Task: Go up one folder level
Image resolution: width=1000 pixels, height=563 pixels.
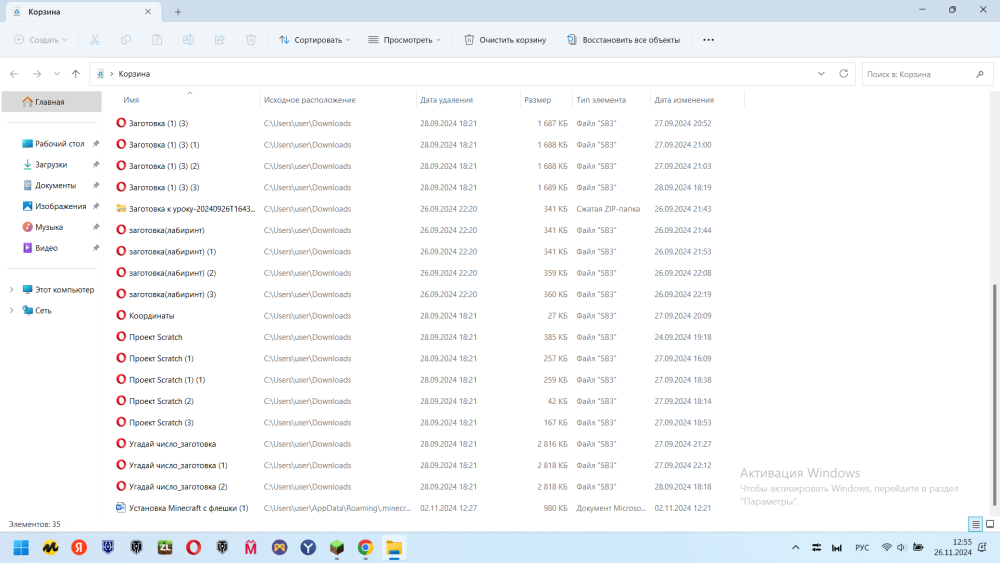Action: pyautogui.click(x=76, y=74)
